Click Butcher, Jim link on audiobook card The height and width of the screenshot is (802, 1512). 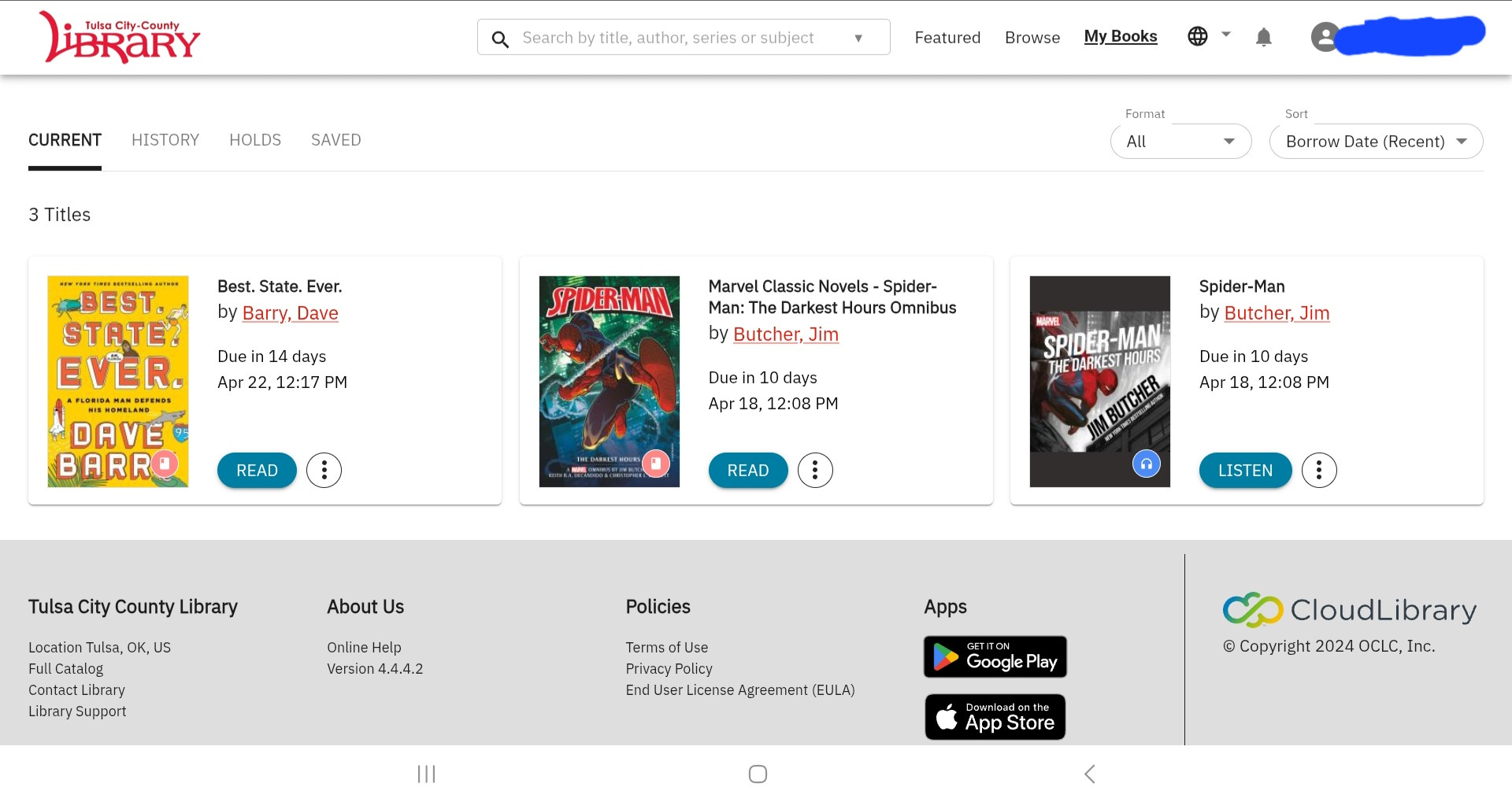point(1277,313)
